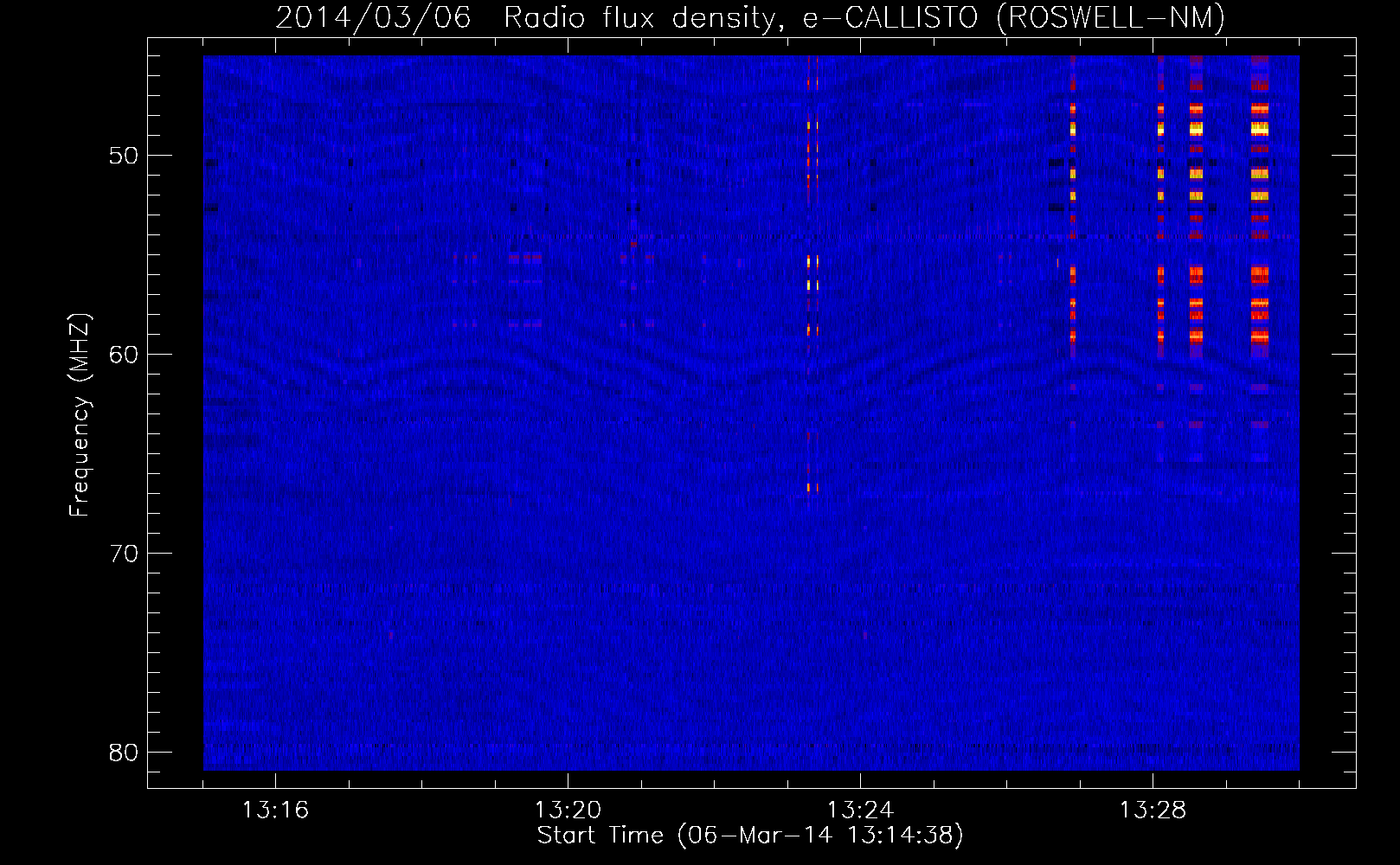Click the 13:24 time tick label
1400x865 pixels.
click(860, 811)
